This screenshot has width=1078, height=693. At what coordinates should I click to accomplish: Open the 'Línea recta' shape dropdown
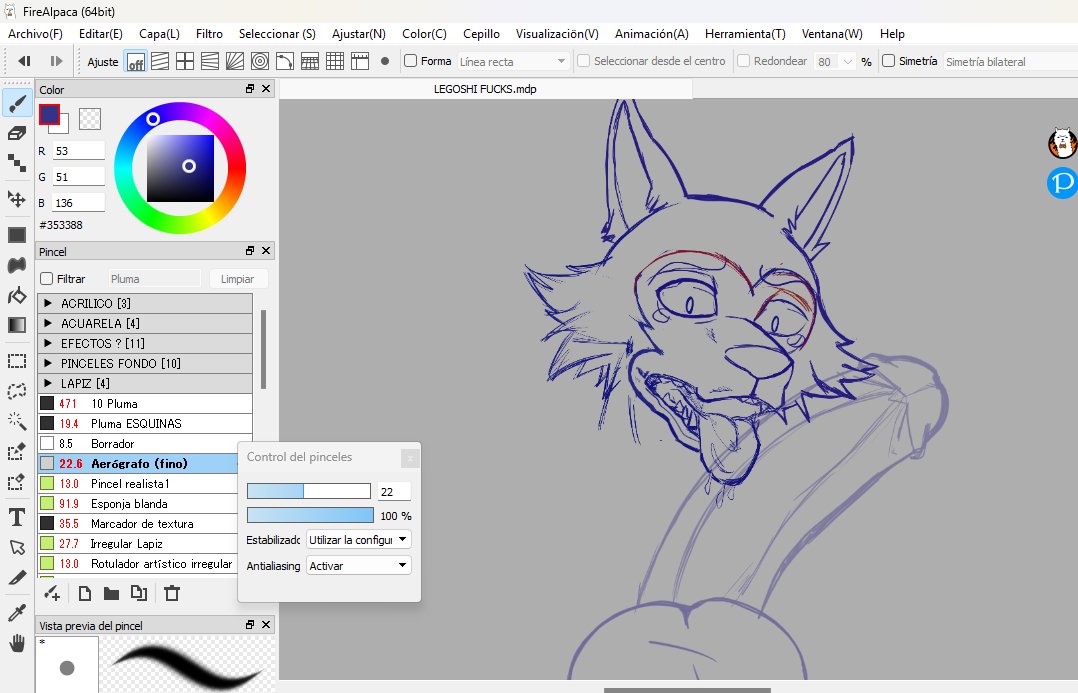513,62
